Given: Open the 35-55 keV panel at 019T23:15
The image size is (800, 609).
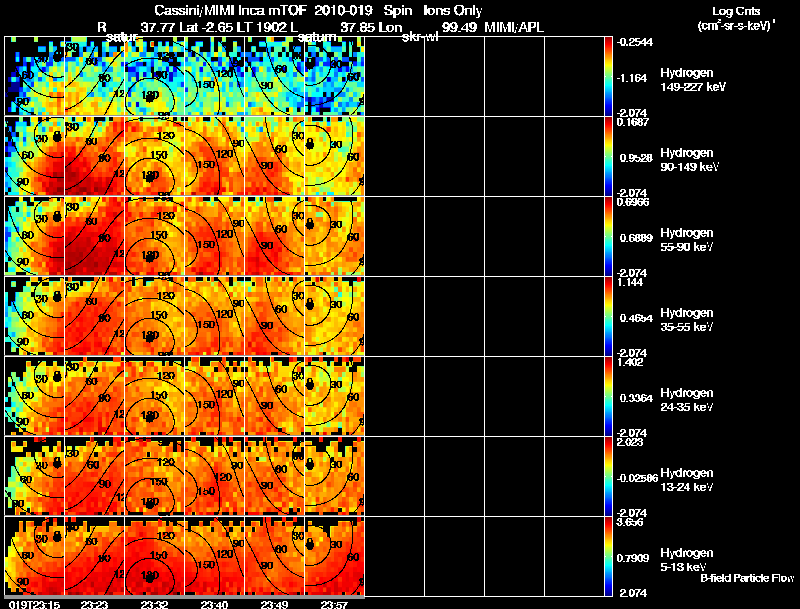Looking at the screenshot, I should pos(34,316).
